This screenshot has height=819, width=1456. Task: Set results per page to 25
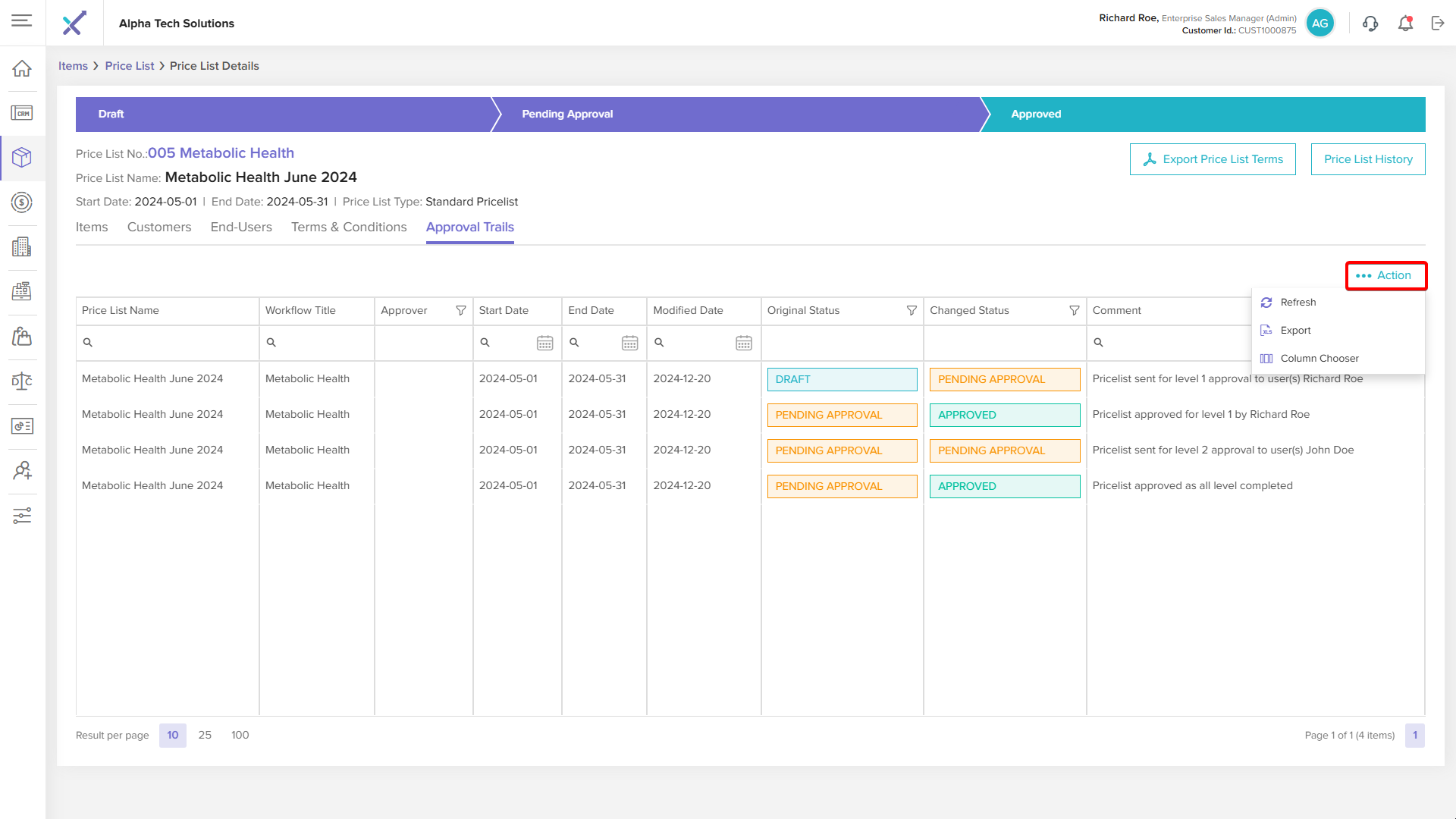pos(205,735)
